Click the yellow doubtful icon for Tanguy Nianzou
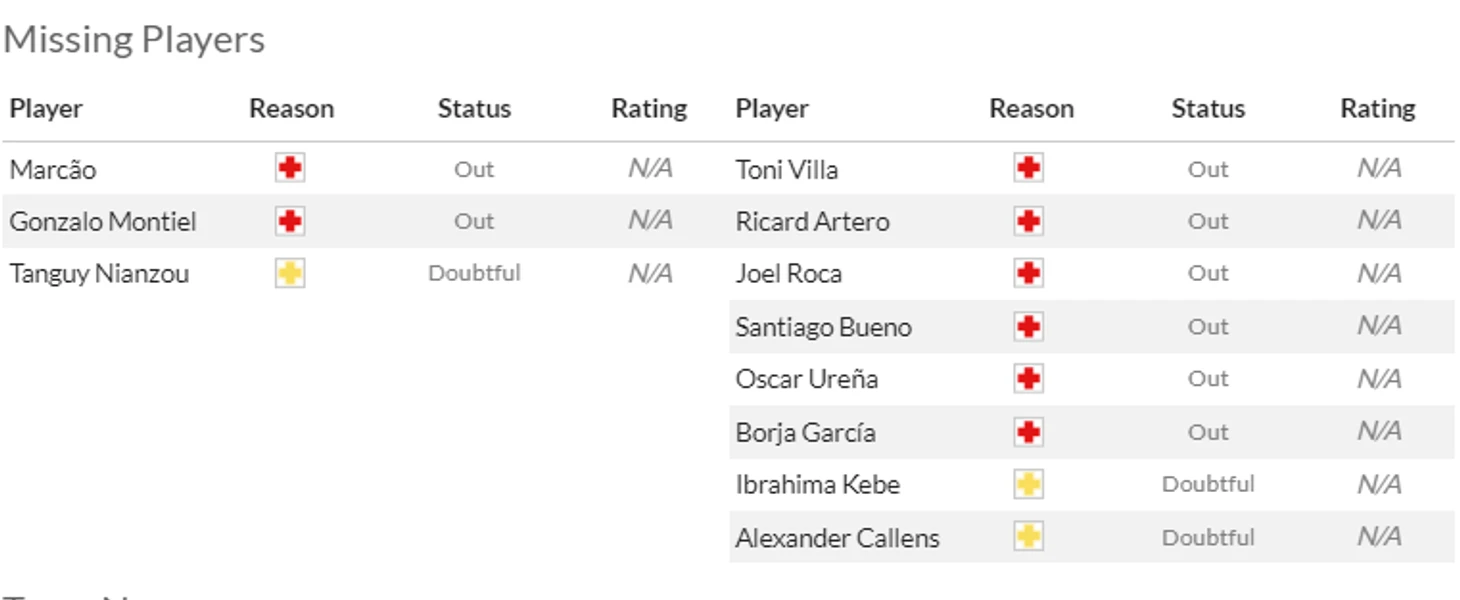This screenshot has height=600, width=1460. coord(290,273)
